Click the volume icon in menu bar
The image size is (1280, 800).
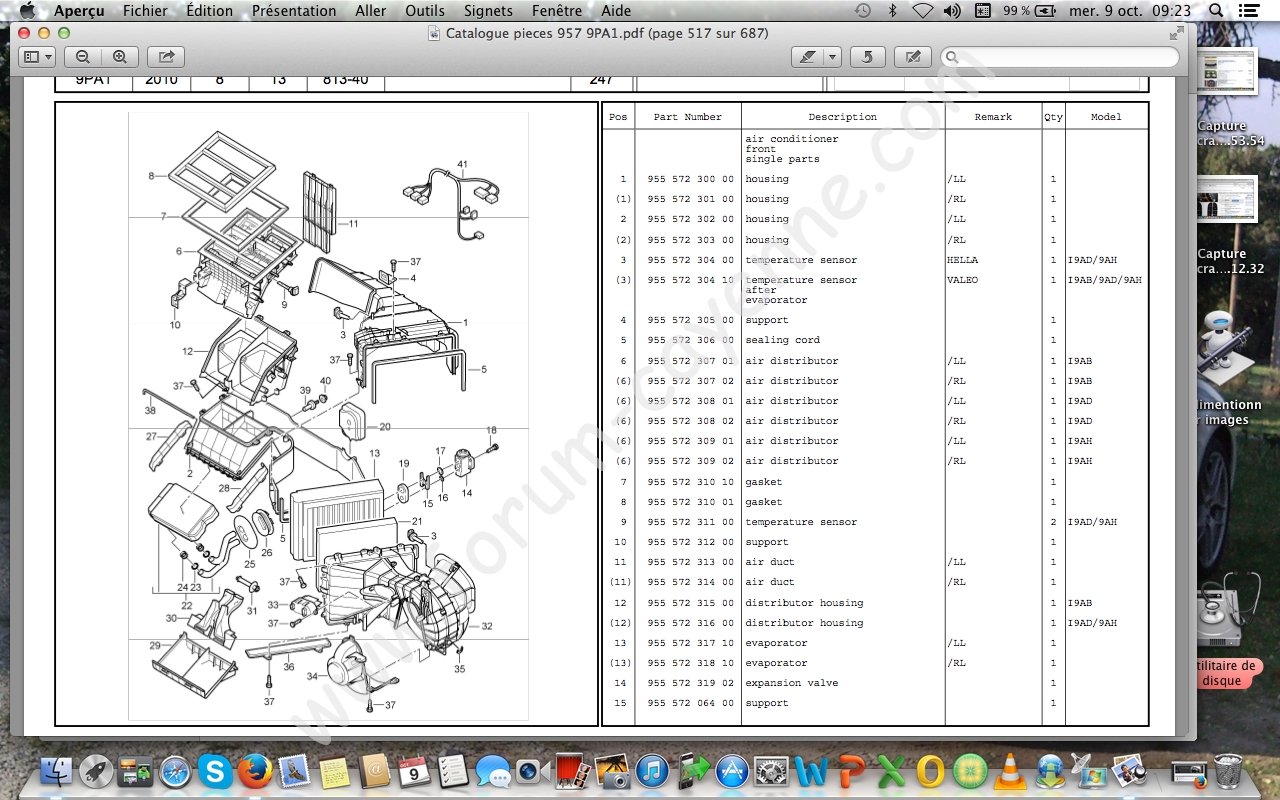(952, 11)
